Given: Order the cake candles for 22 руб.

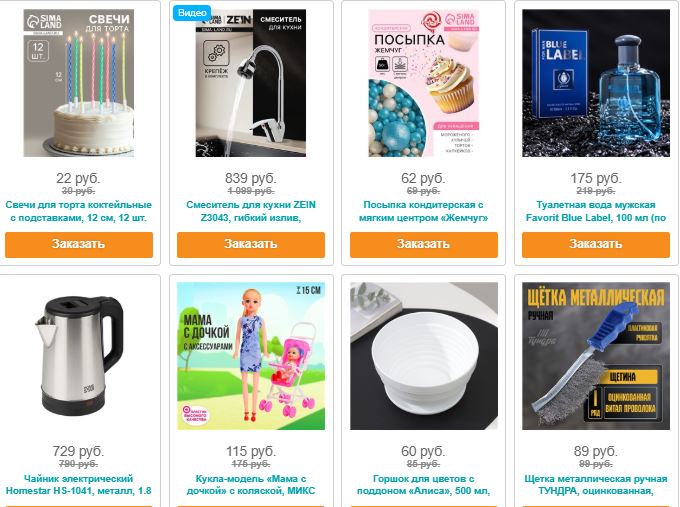Looking at the screenshot, I should pos(79,245).
